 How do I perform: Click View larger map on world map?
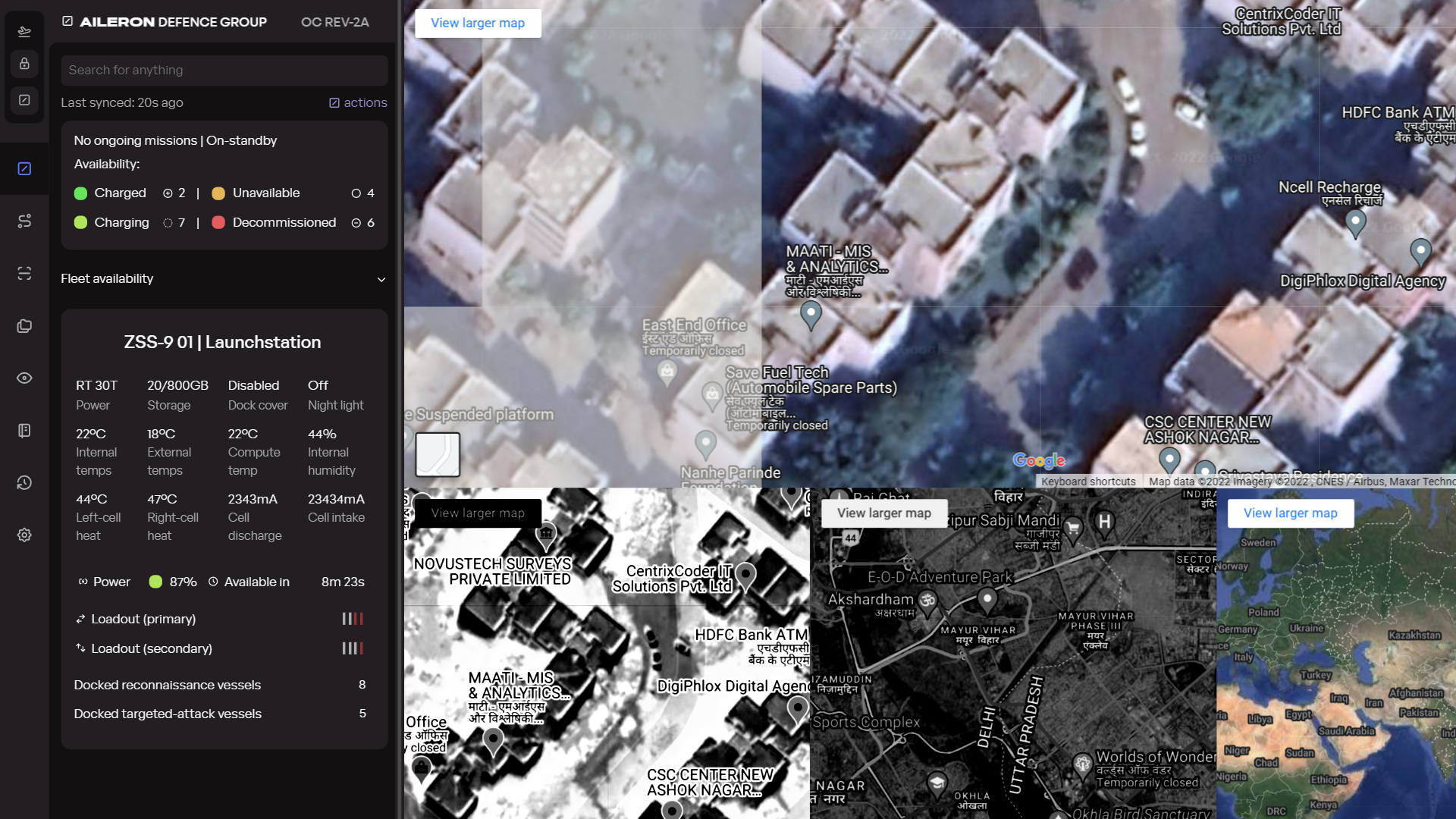point(1290,513)
